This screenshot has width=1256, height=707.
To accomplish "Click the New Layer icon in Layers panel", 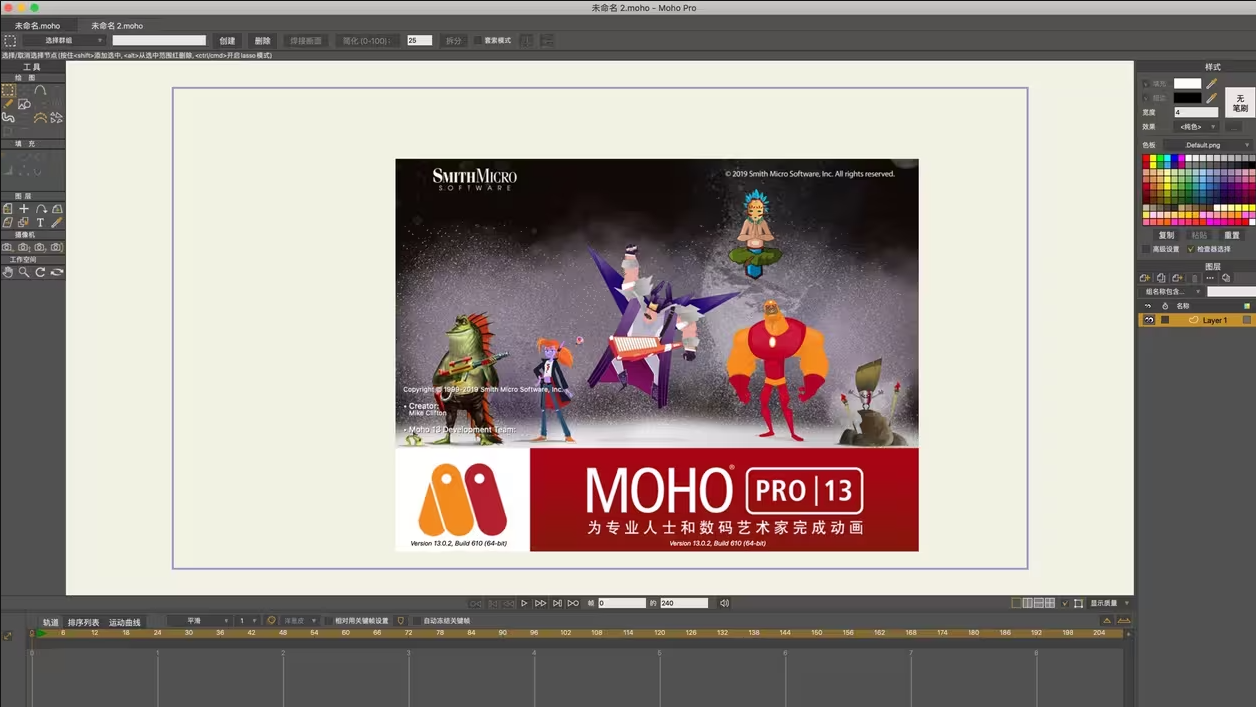I will 1145,278.
